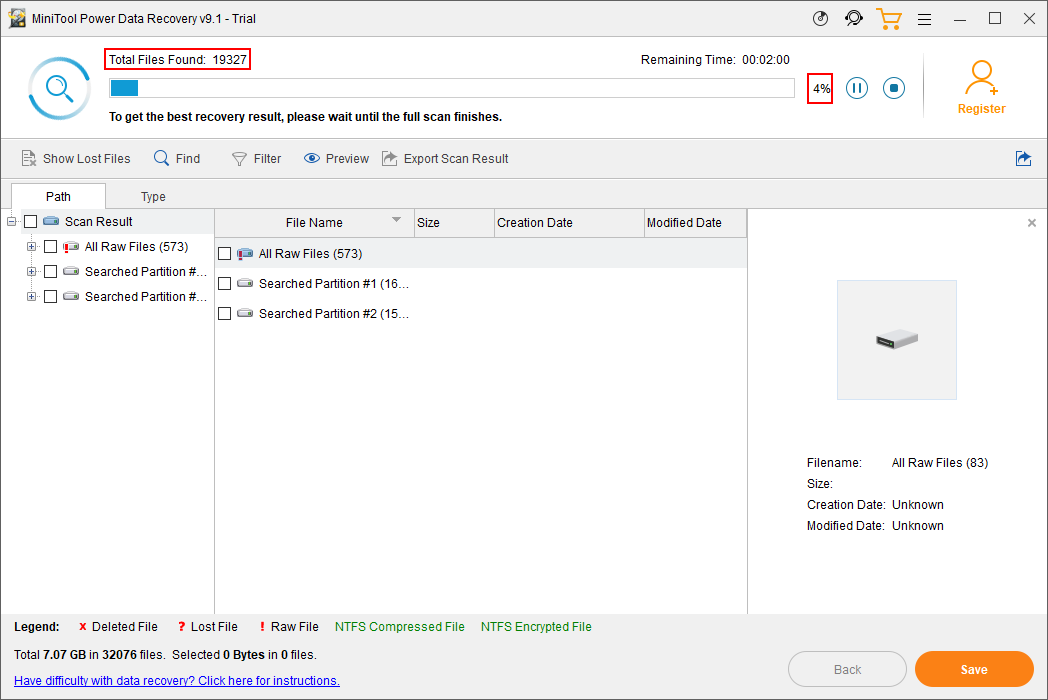The image size is (1048, 700).
Task: Click the magnifier scan status icon
Action: (x=59, y=88)
